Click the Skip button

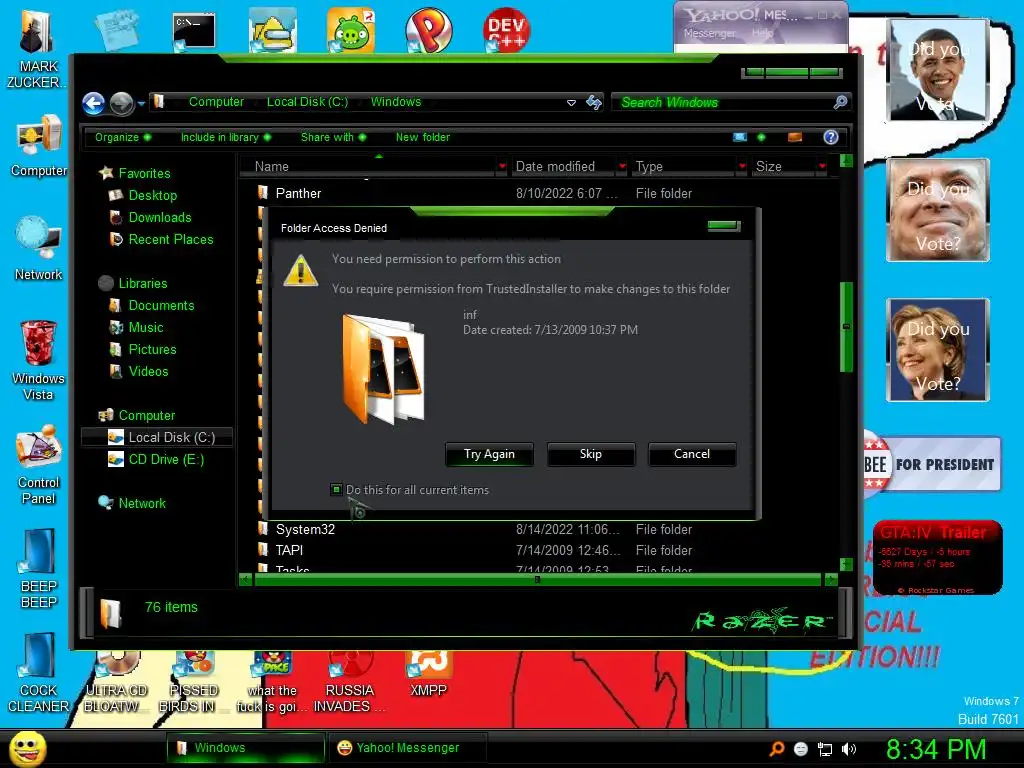click(591, 455)
